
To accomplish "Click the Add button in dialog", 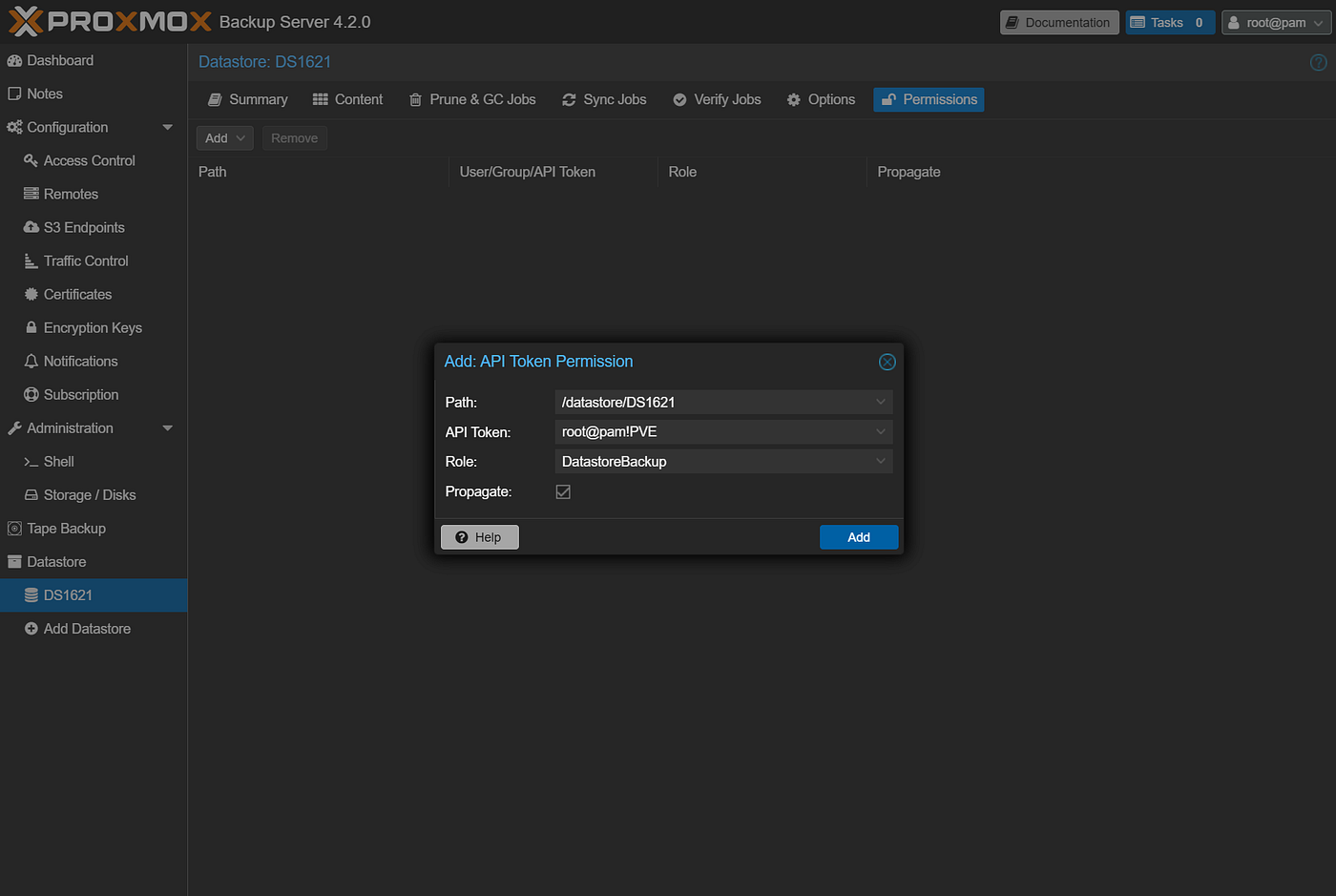I will [858, 537].
